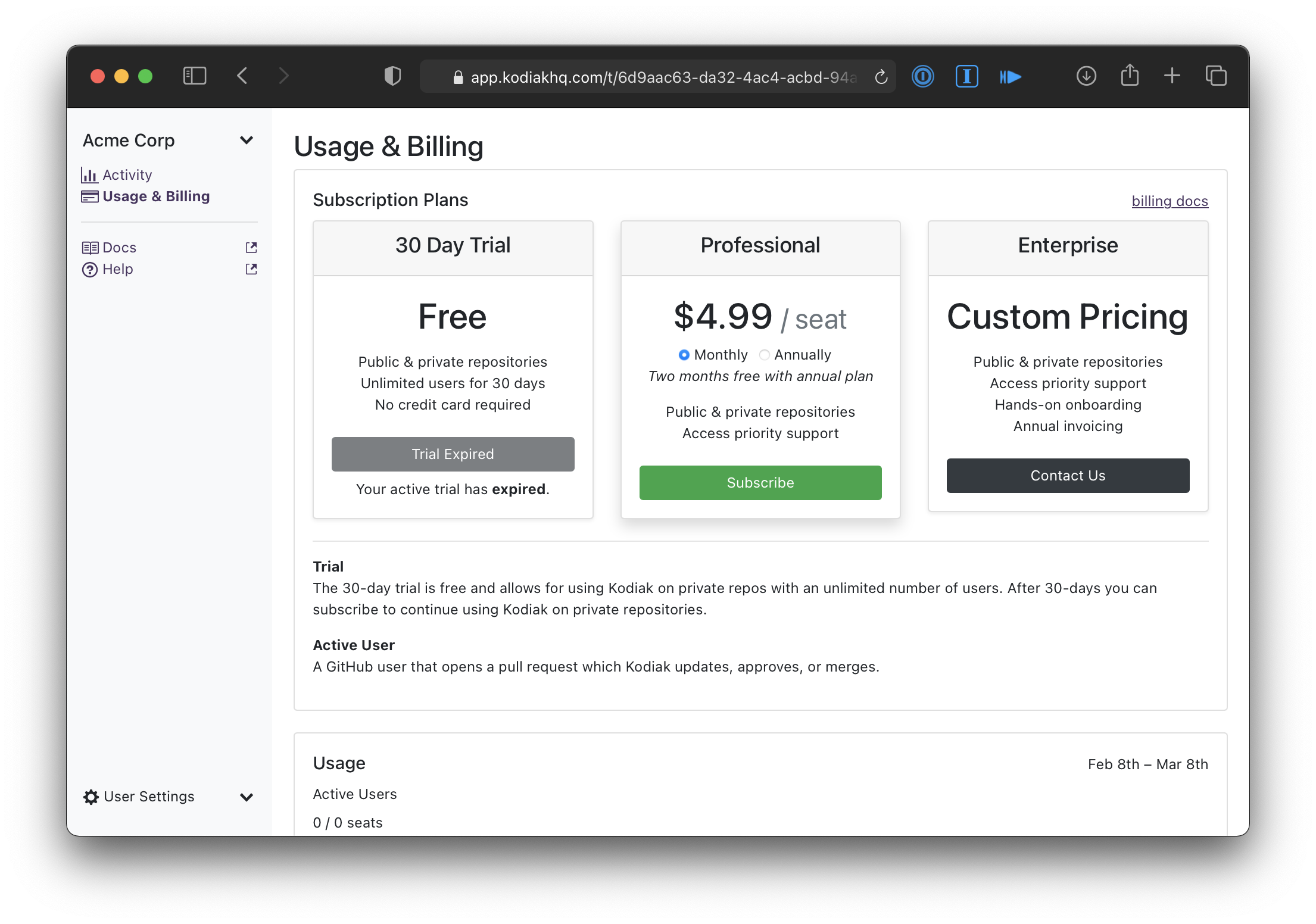The width and height of the screenshot is (1316, 924).
Task: Reload the page with refresh icon
Action: [881, 77]
